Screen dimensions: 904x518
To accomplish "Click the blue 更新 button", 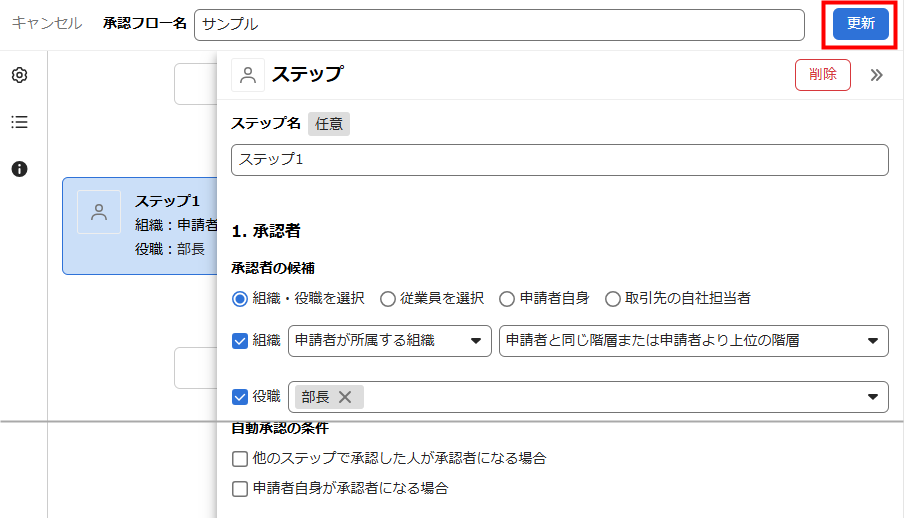I will pos(860,24).
